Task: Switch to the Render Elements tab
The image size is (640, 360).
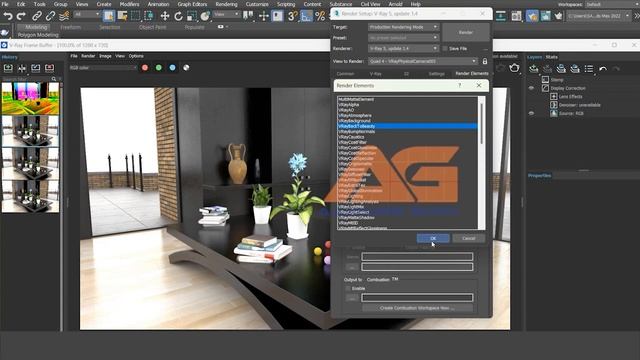Action: [x=471, y=73]
